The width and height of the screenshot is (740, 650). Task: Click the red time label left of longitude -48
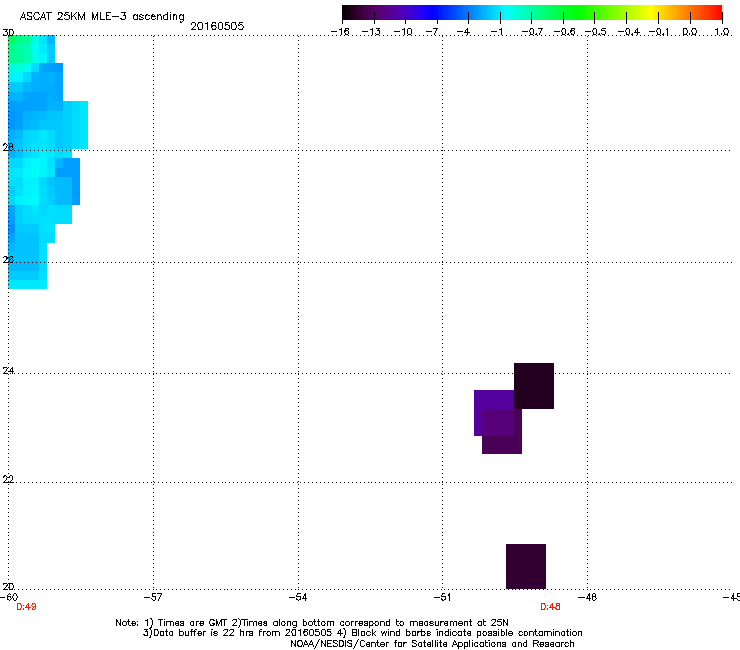pyautogui.click(x=550, y=607)
